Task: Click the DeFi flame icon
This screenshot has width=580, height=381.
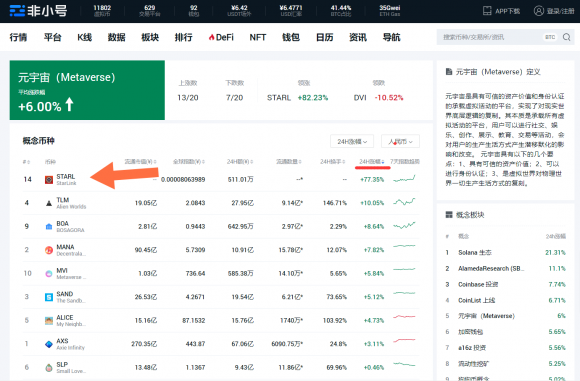Action: click(x=212, y=37)
